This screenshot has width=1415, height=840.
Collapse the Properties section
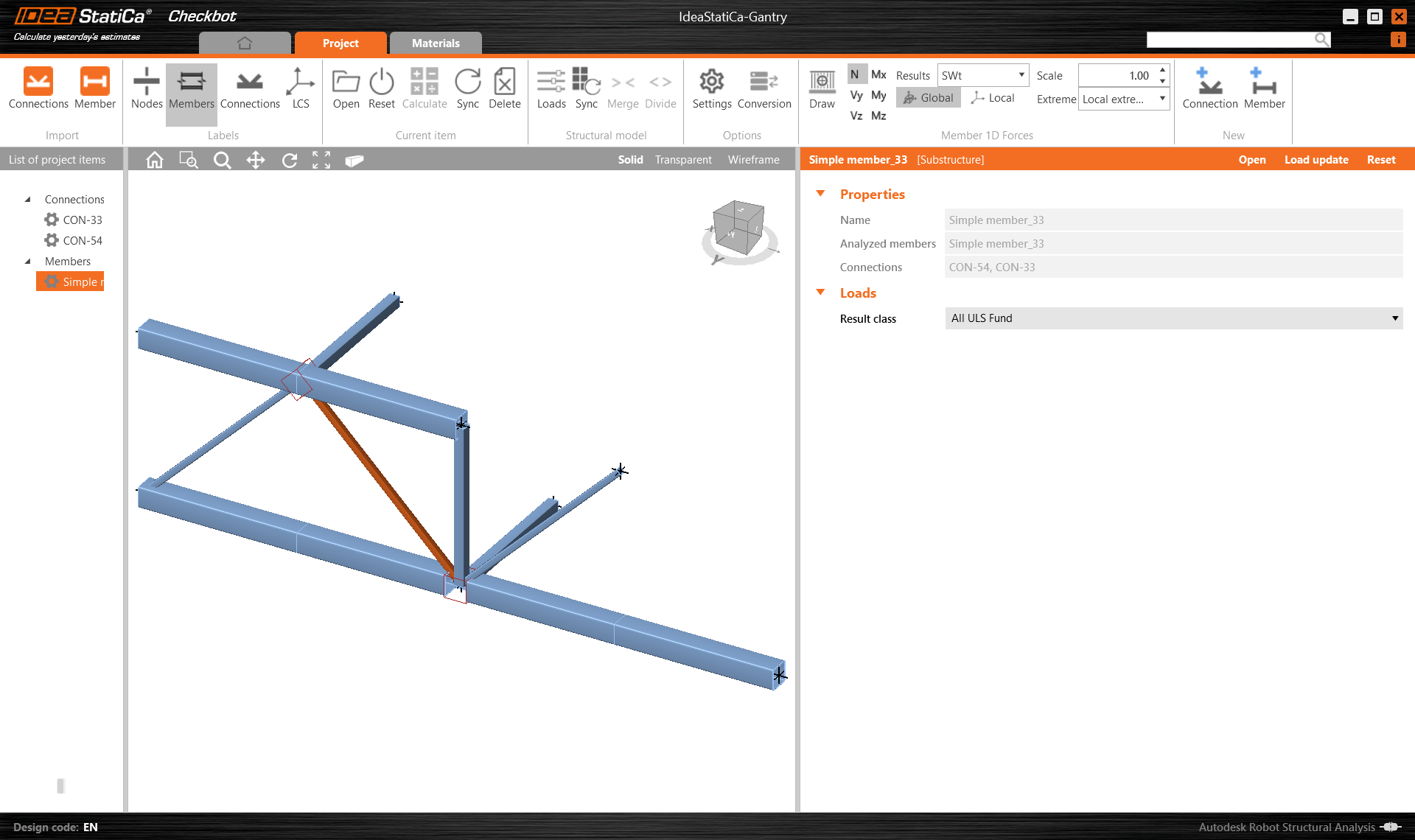pos(820,194)
